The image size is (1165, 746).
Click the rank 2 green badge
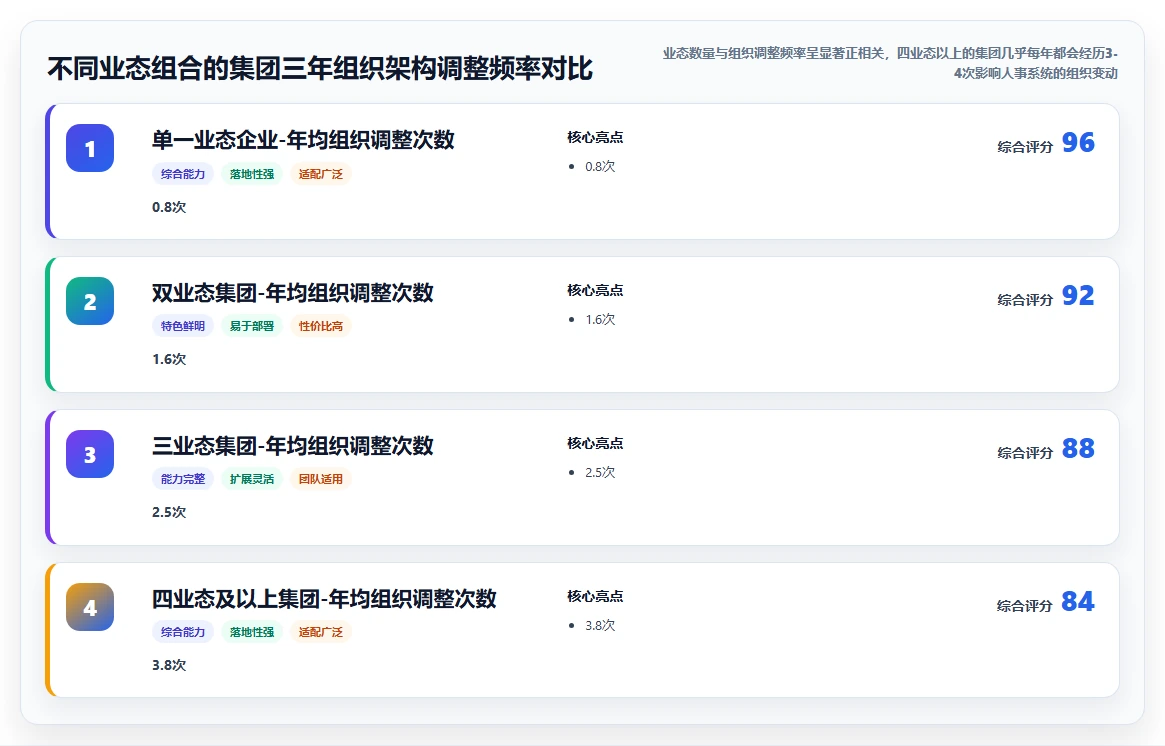pos(90,301)
